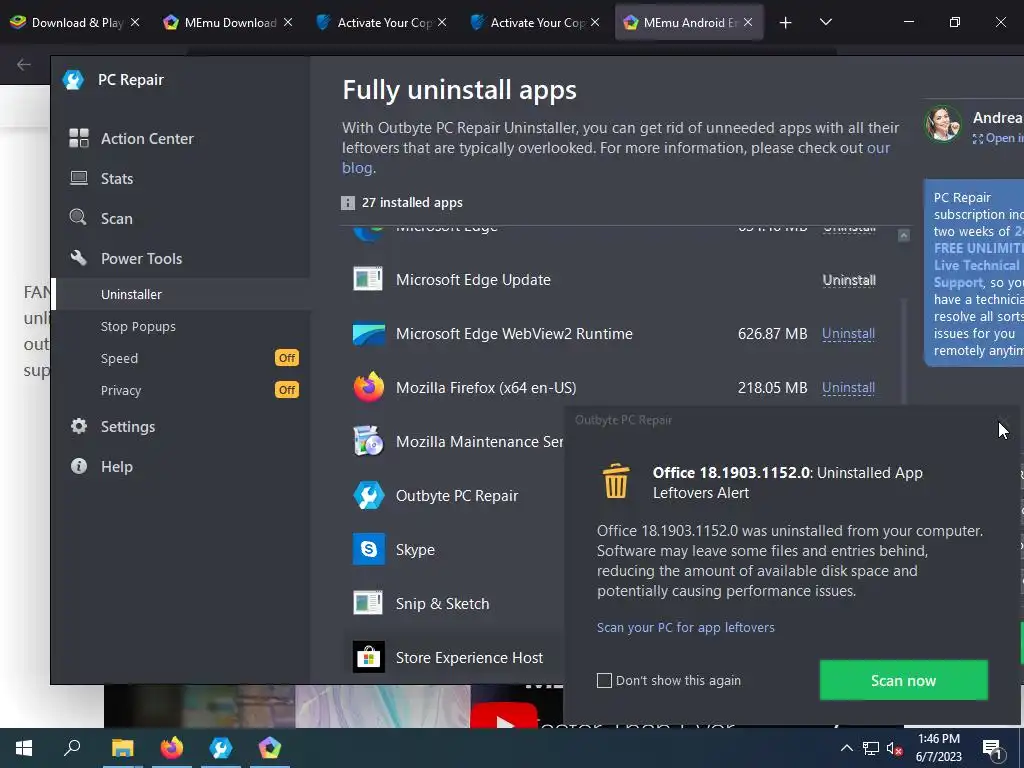Show hidden system tray icons

click(x=846, y=748)
